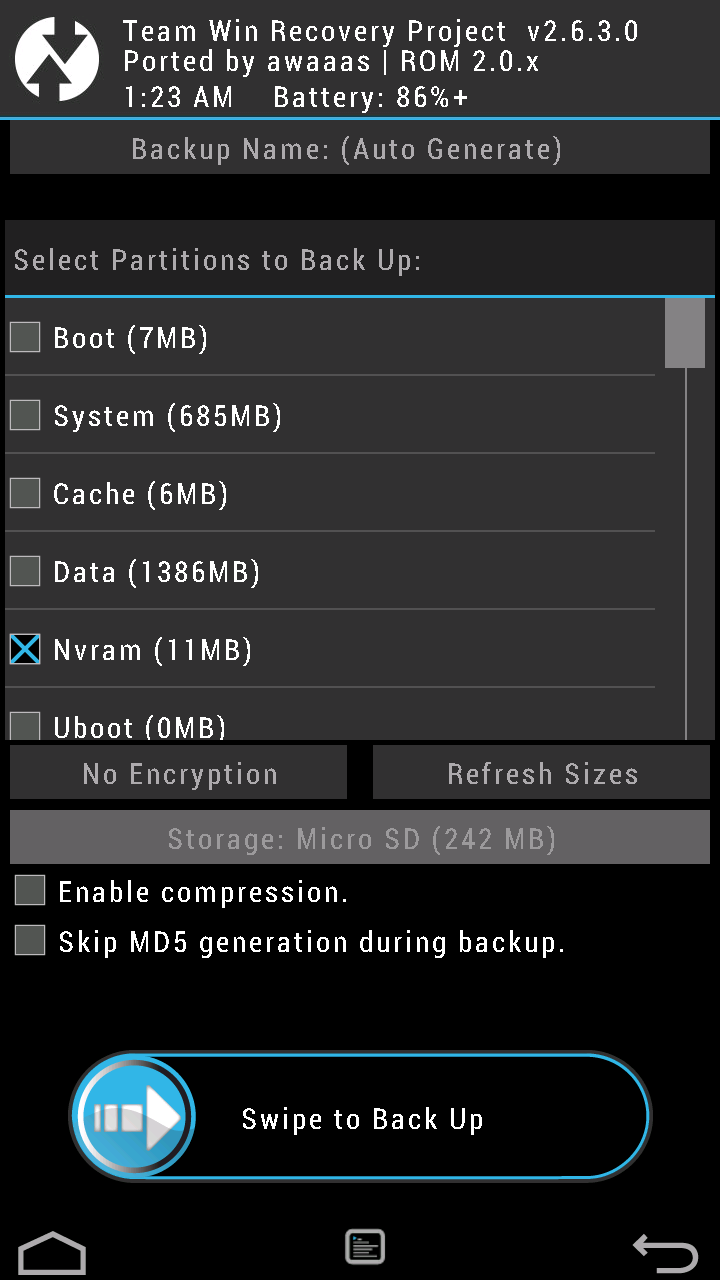The image size is (720, 1280).
Task: Check Skip MD5 generation during backup
Action: point(29,939)
